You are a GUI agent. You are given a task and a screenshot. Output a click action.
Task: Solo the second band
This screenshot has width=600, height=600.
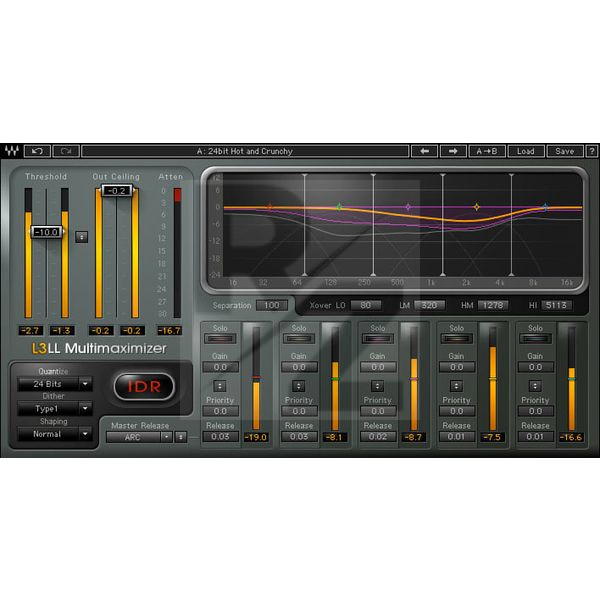(299, 338)
